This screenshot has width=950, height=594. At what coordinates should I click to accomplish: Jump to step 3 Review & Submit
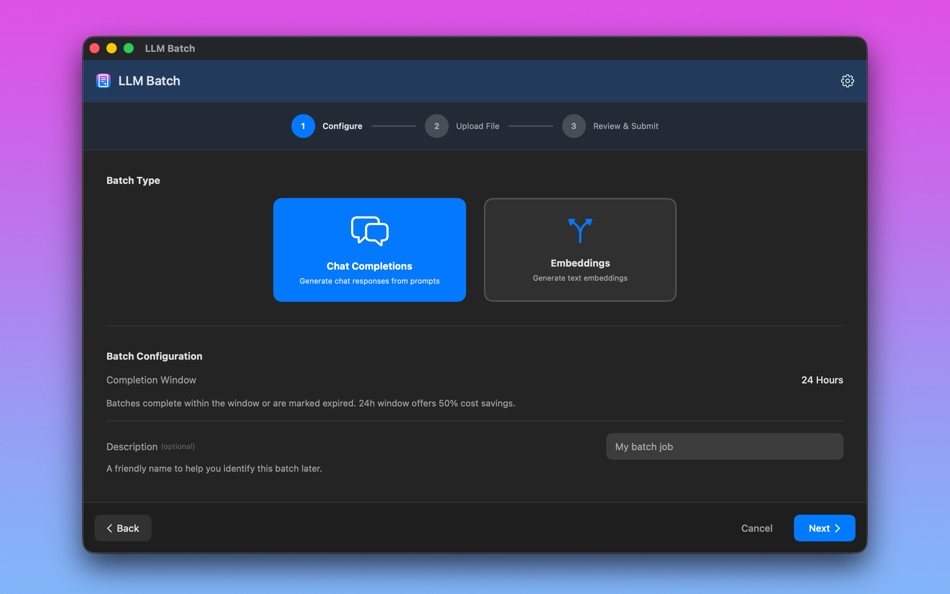click(610, 126)
